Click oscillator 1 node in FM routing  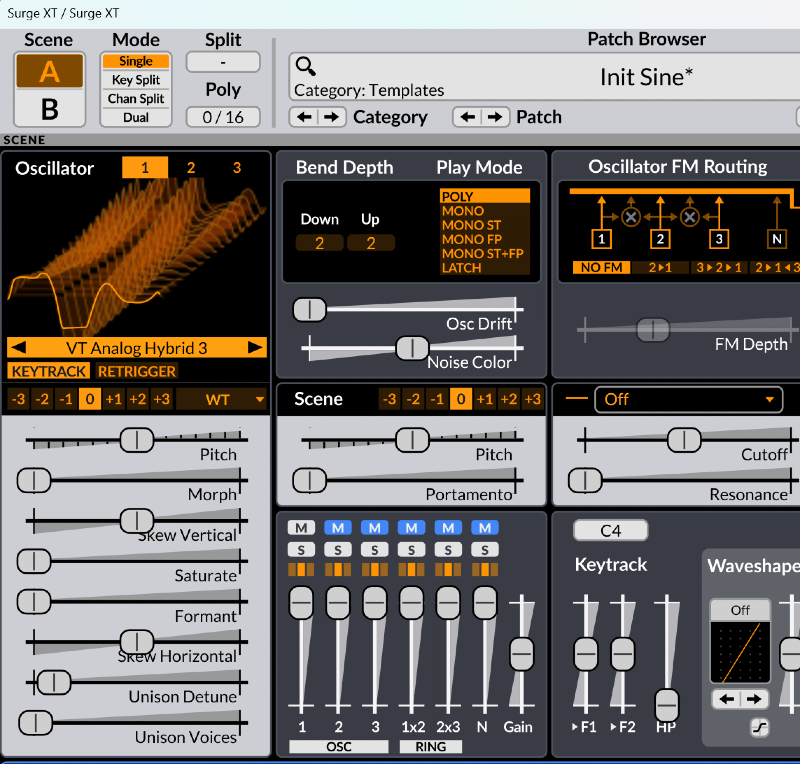[x=602, y=239]
